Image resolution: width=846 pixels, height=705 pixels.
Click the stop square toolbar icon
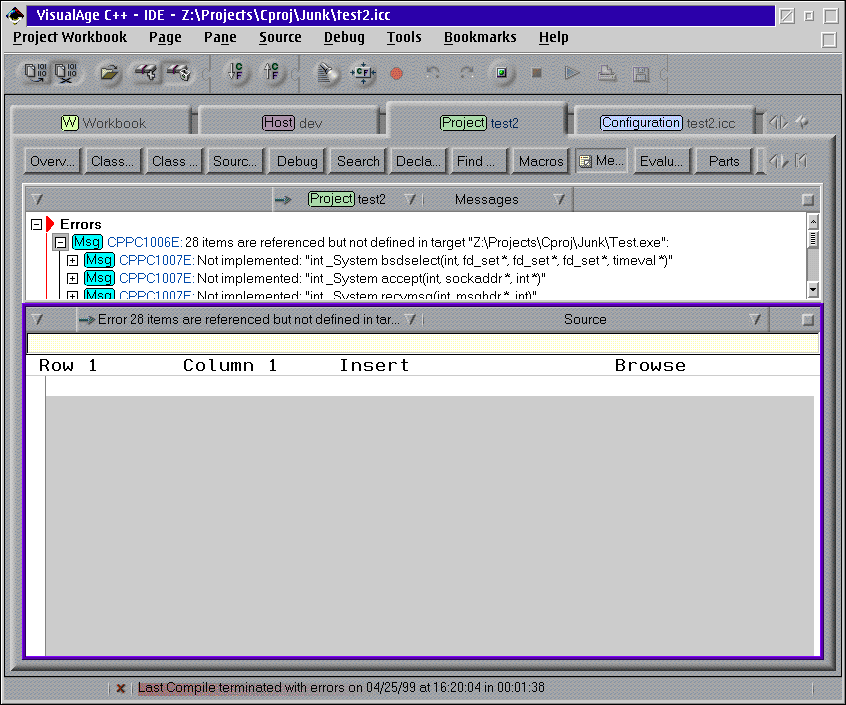[x=536, y=72]
